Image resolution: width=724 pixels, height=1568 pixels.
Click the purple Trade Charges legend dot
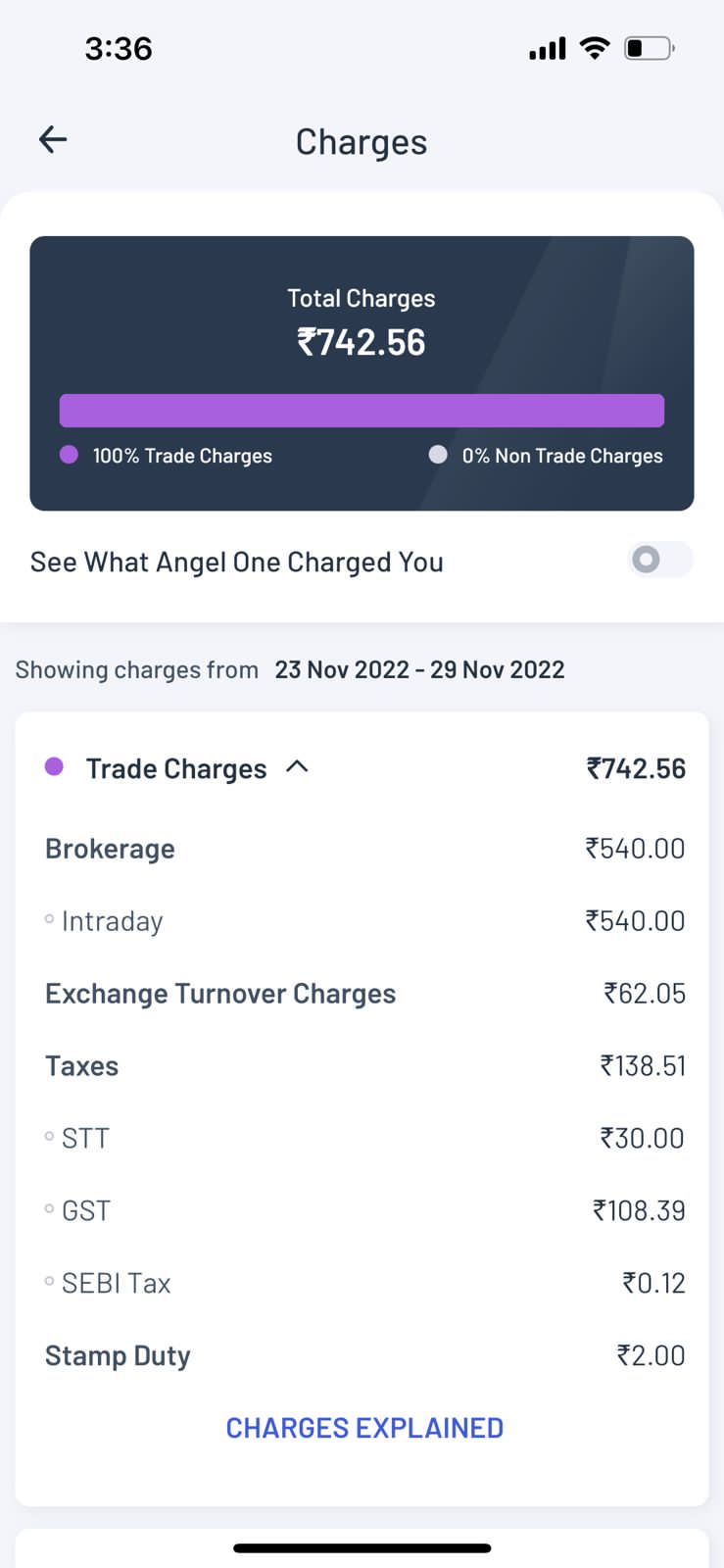69,455
